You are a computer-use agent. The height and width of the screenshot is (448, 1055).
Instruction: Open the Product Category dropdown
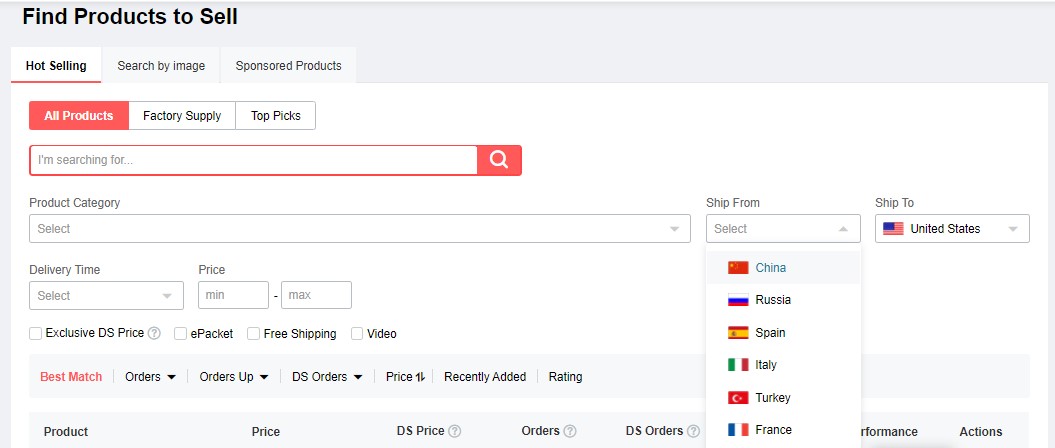[359, 229]
